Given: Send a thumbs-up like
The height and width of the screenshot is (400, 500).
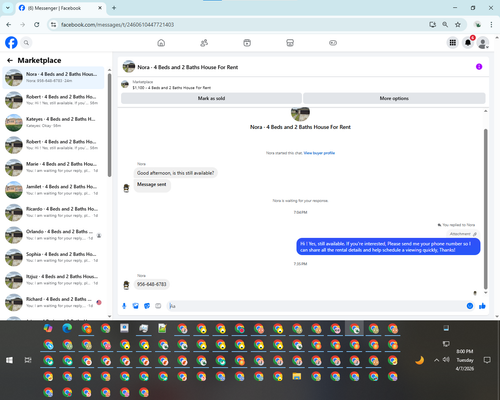Looking at the screenshot, I should pos(482,306).
